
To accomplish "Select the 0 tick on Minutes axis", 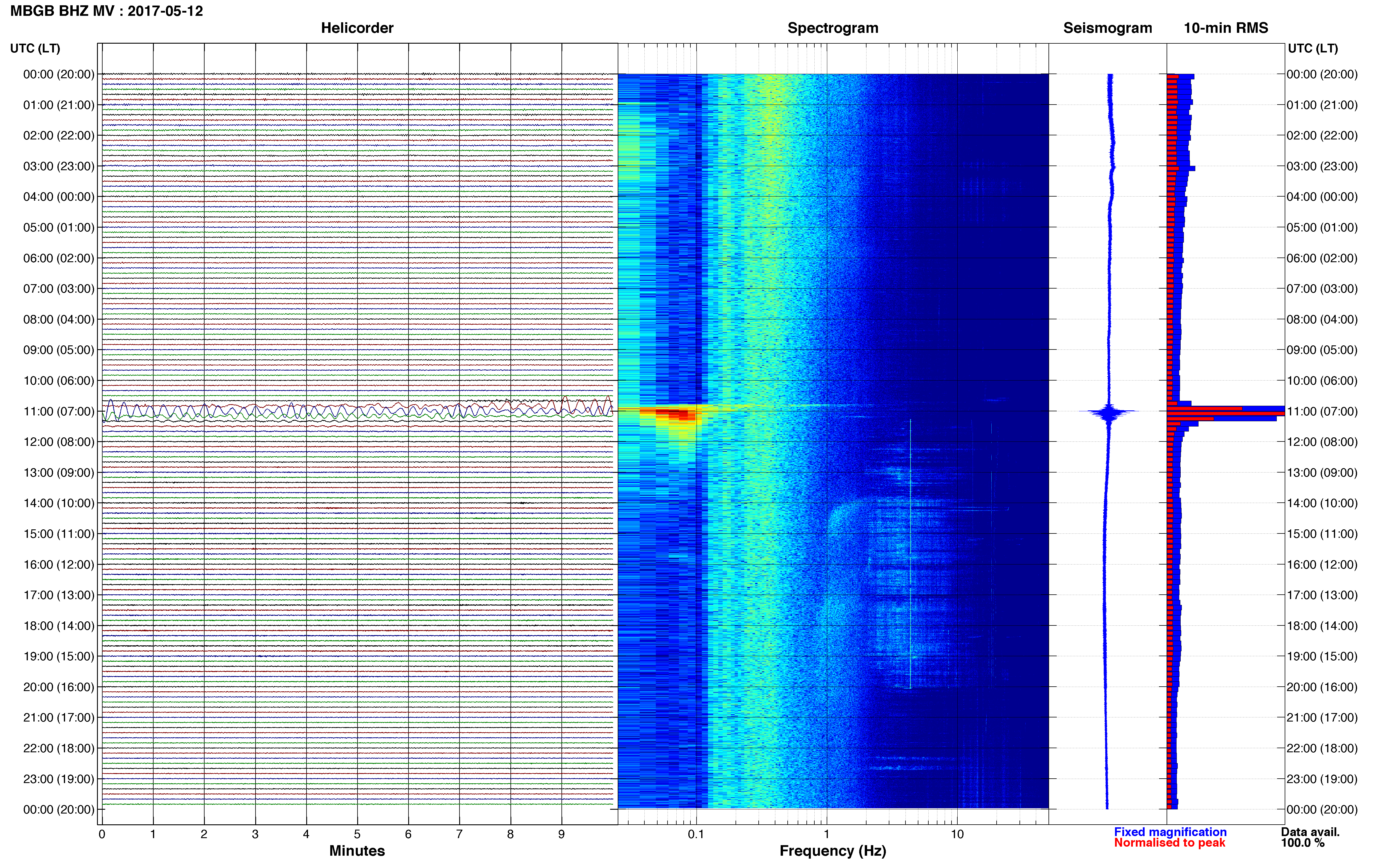I will tap(102, 834).
